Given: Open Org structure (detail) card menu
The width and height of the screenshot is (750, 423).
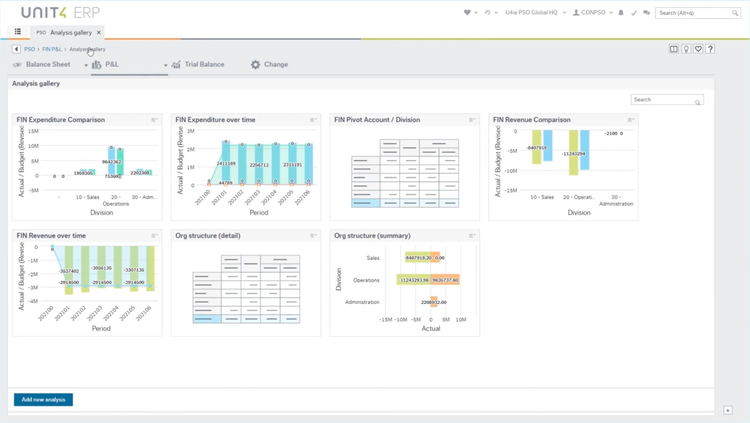Looking at the screenshot, I should click(313, 235).
